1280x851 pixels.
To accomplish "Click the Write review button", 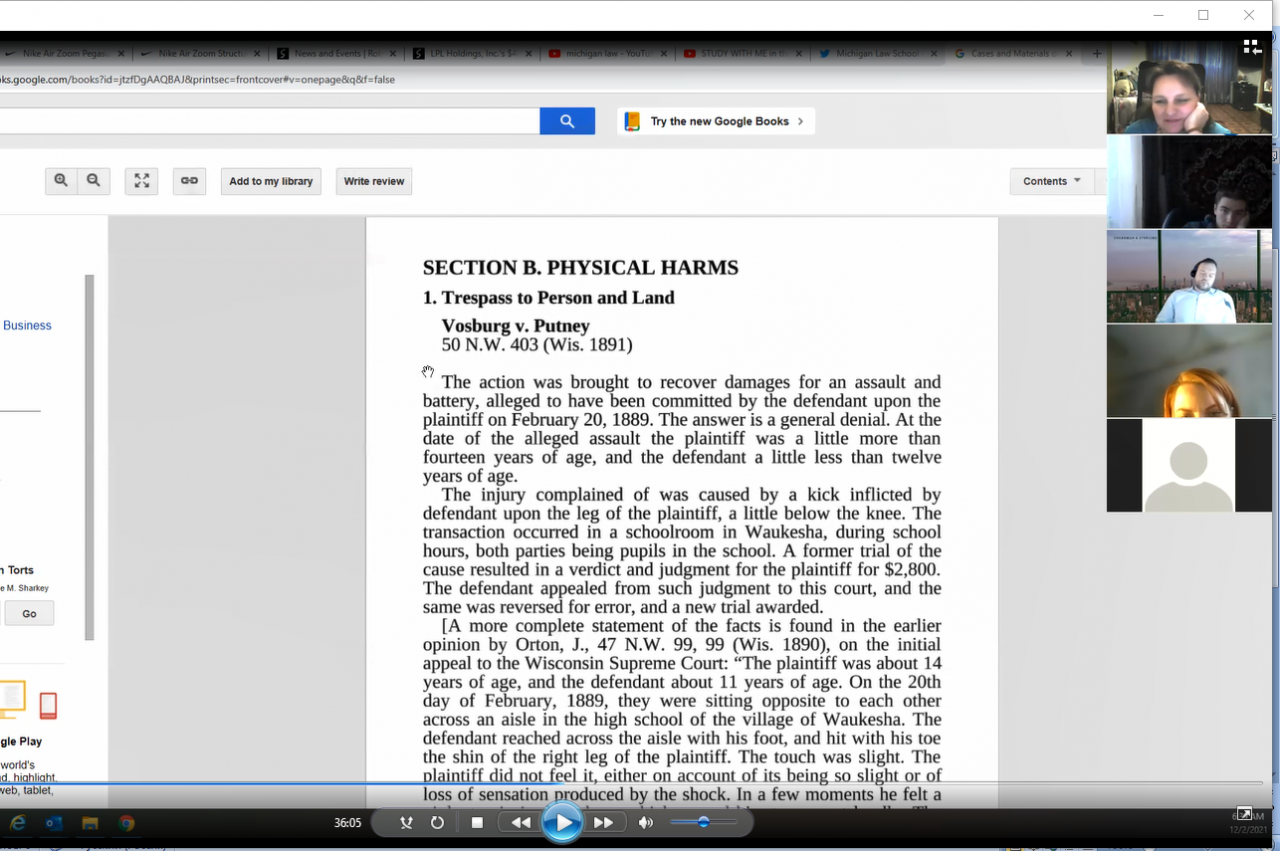I will coord(374,181).
